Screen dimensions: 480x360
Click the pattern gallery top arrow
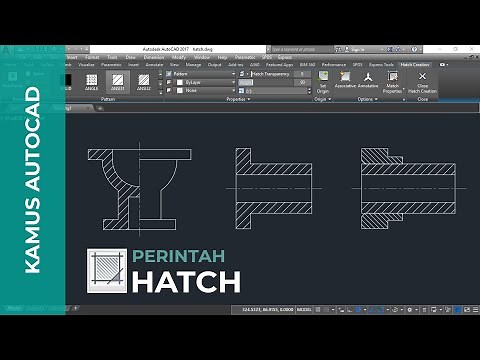click(160, 74)
